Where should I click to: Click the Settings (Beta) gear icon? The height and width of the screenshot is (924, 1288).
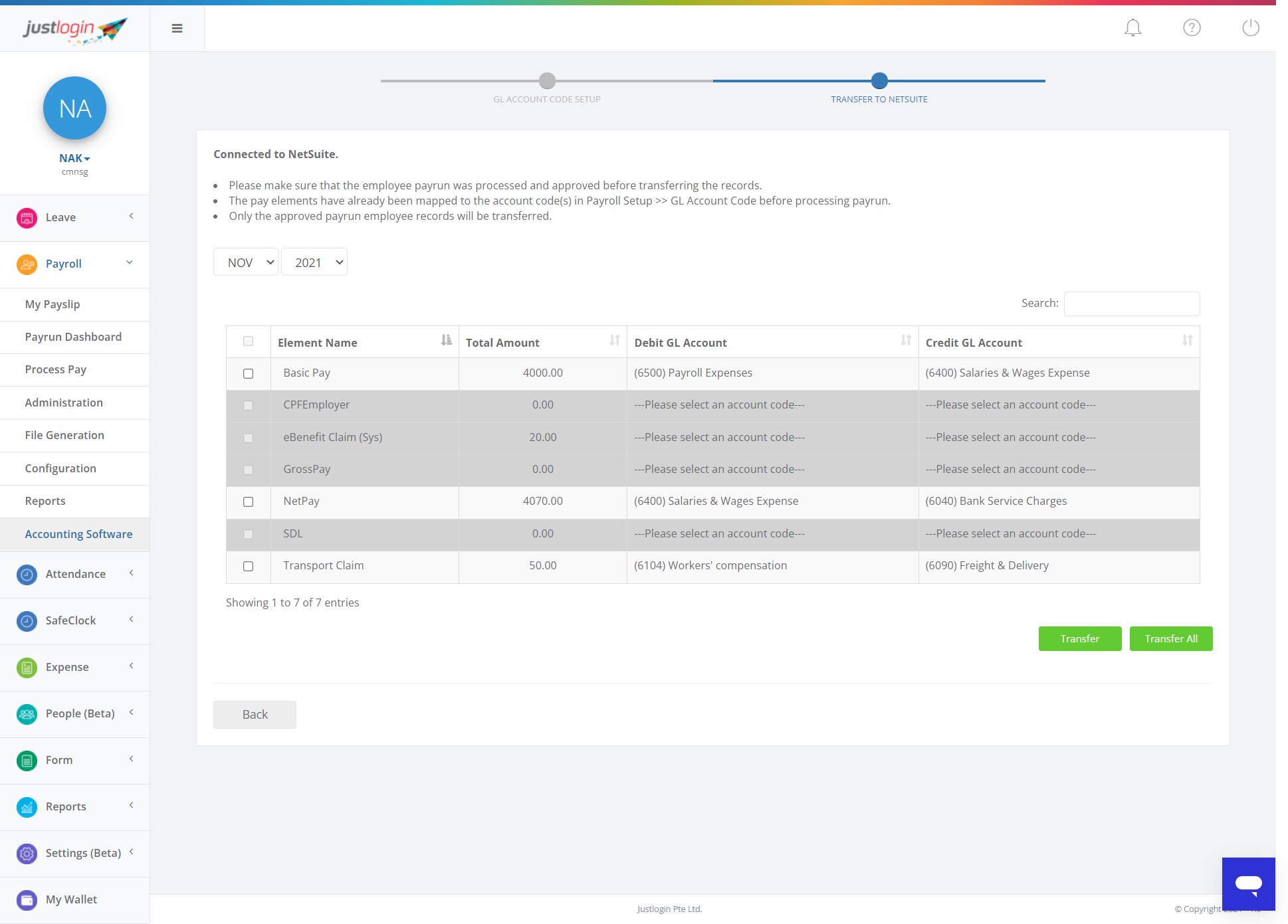click(x=27, y=853)
